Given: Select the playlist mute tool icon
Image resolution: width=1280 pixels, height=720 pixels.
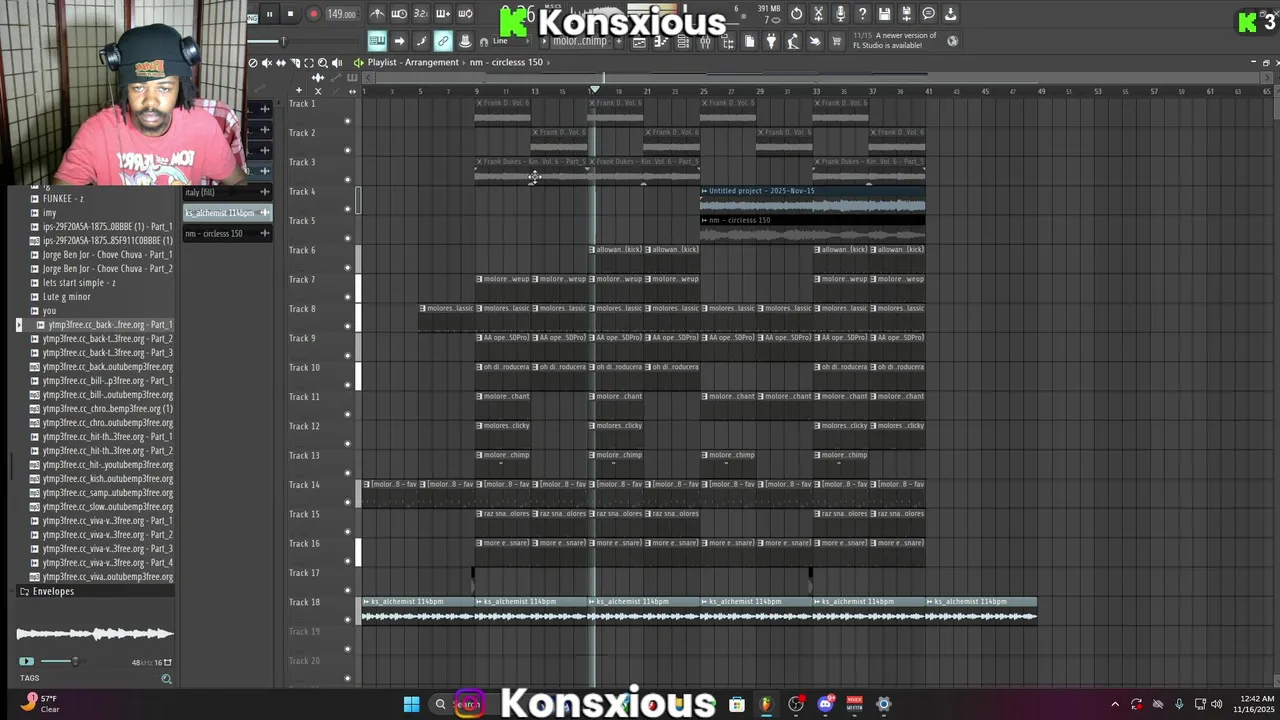Looking at the screenshot, I should point(267,63).
